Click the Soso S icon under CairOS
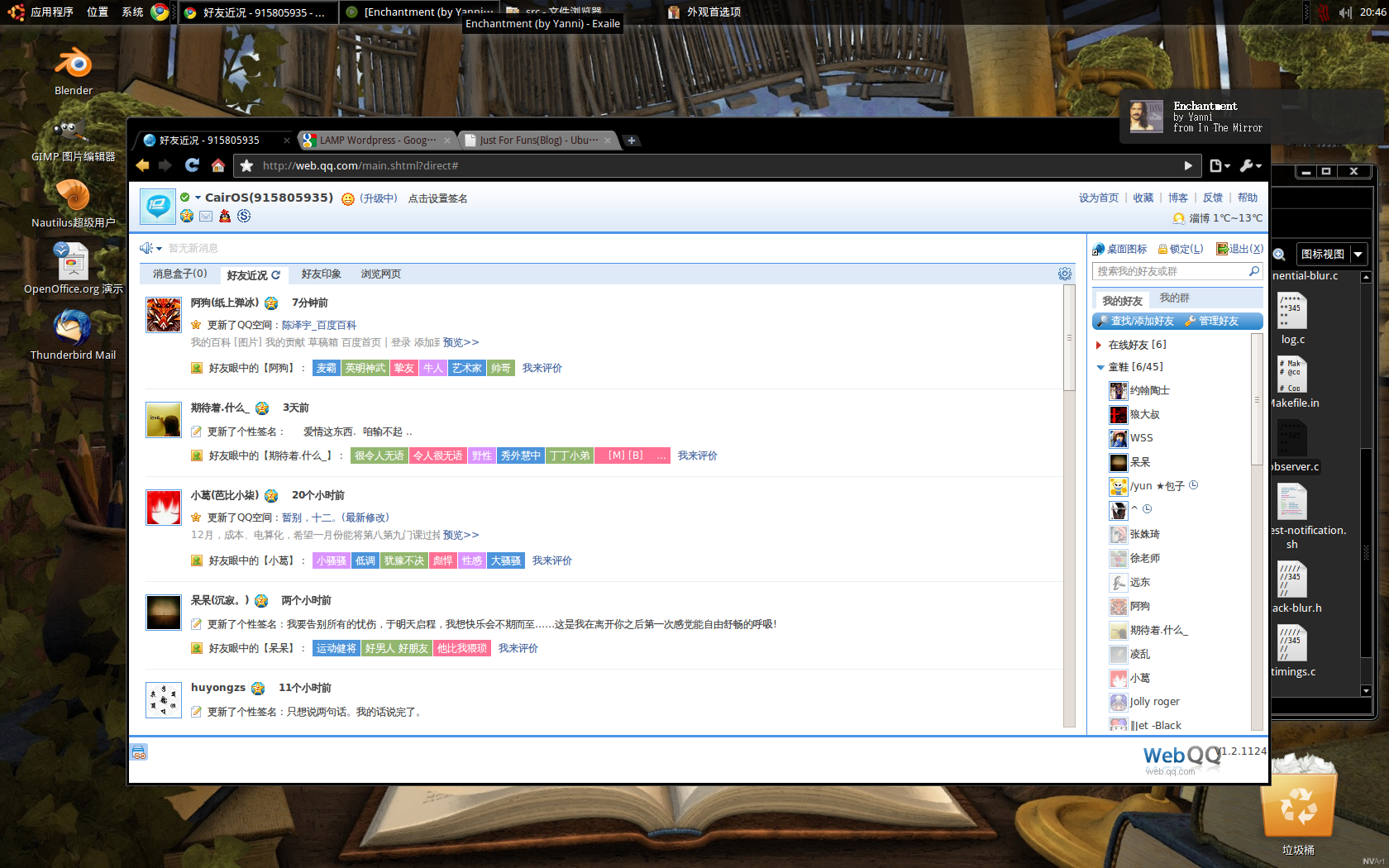This screenshot has height=868, width=1389. 244,216
